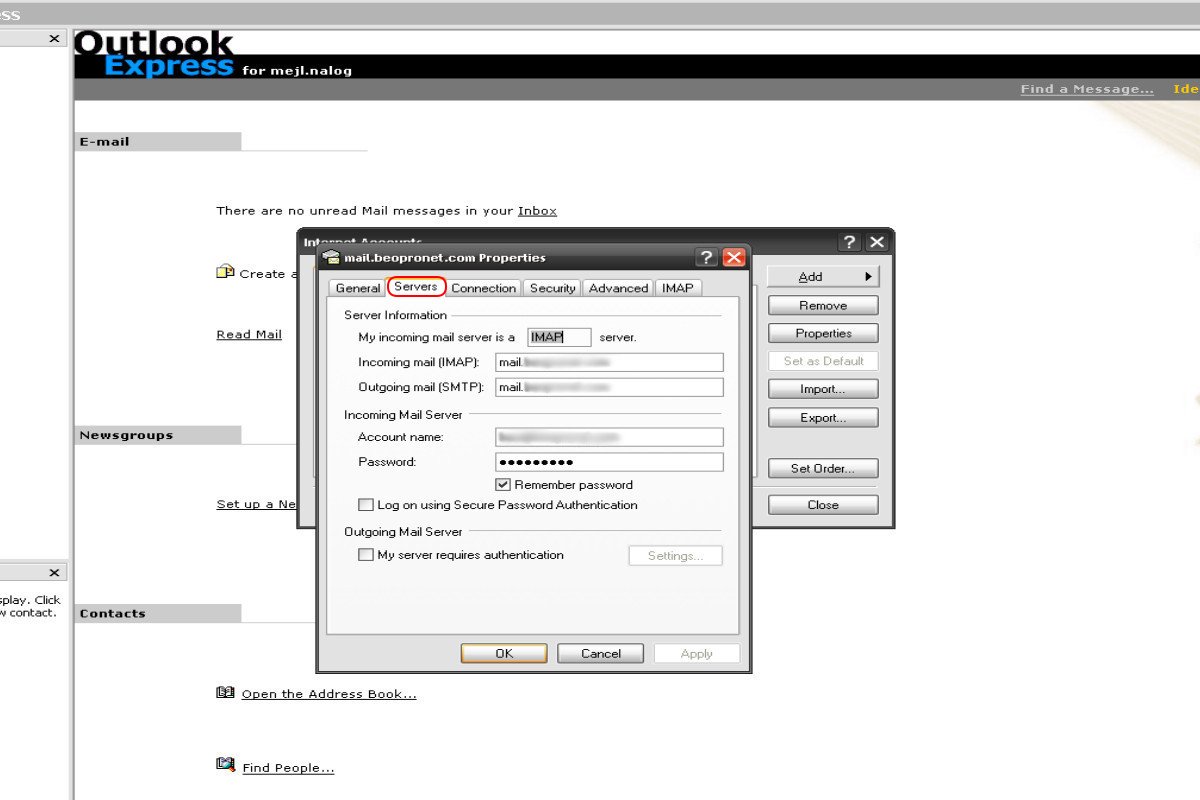The width and height of the screenshot is (1200, 800).
Task: Click Remove in Internet Accounts
Action: click(x=823, y=305)
